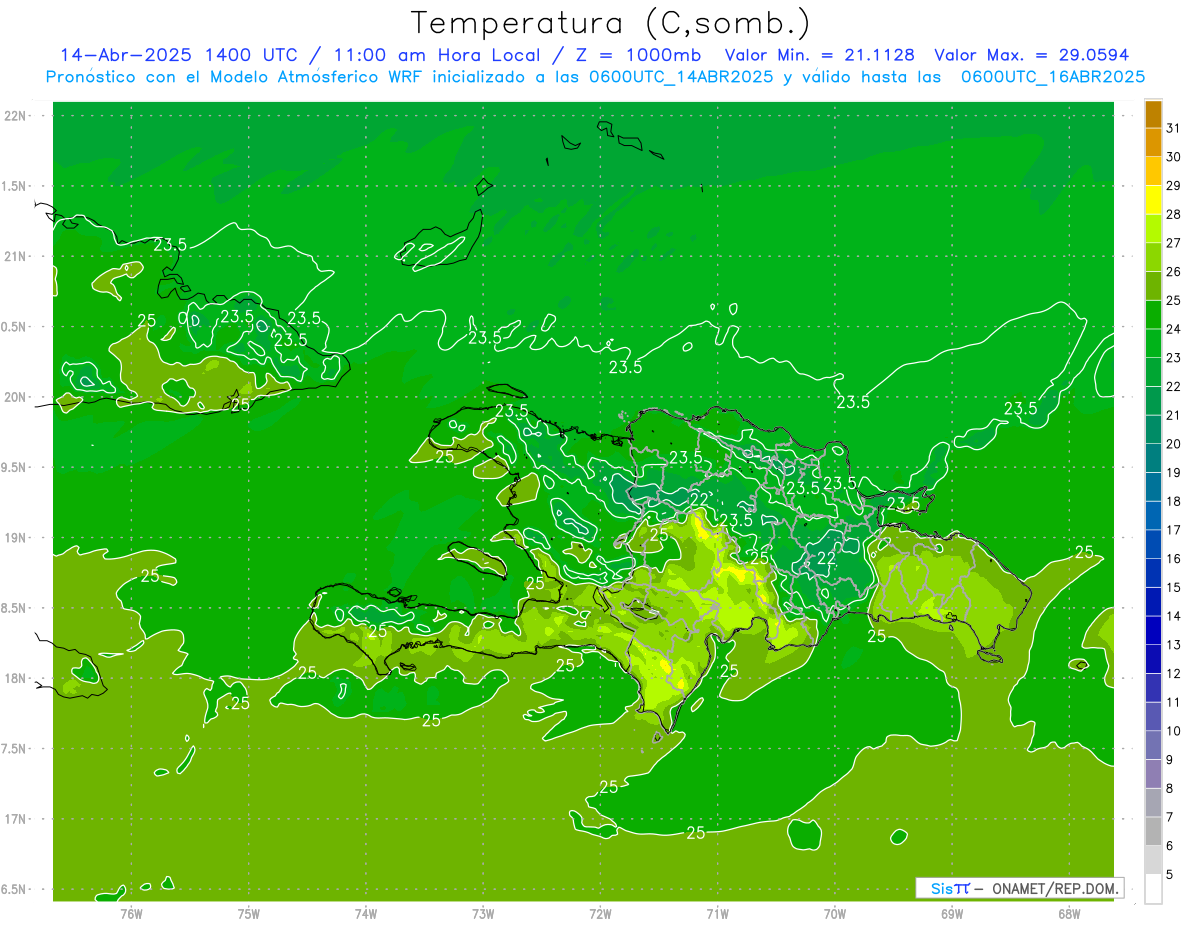The height and width of the screenshot is (927, 1200).
Task: Click the longitude axis label "75W"
Action: (x=249, y=913)
